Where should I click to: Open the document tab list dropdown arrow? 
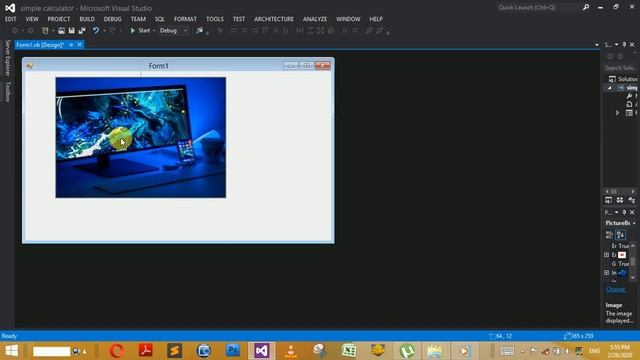tap(597, 45)
